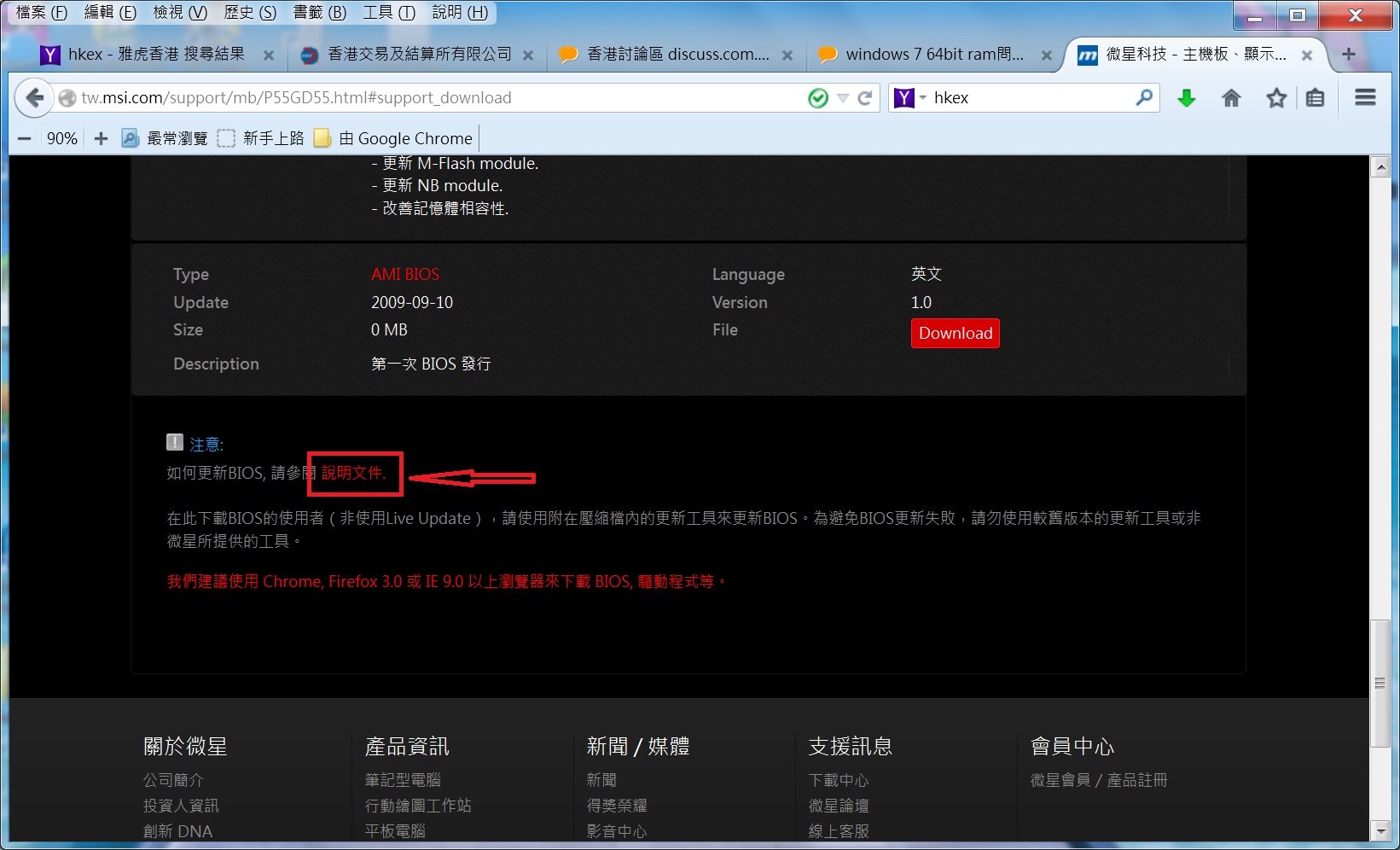This screenshot has height=850, width=1400.
Task: Open 微星論壇 footer link
Action: point(839,806)
